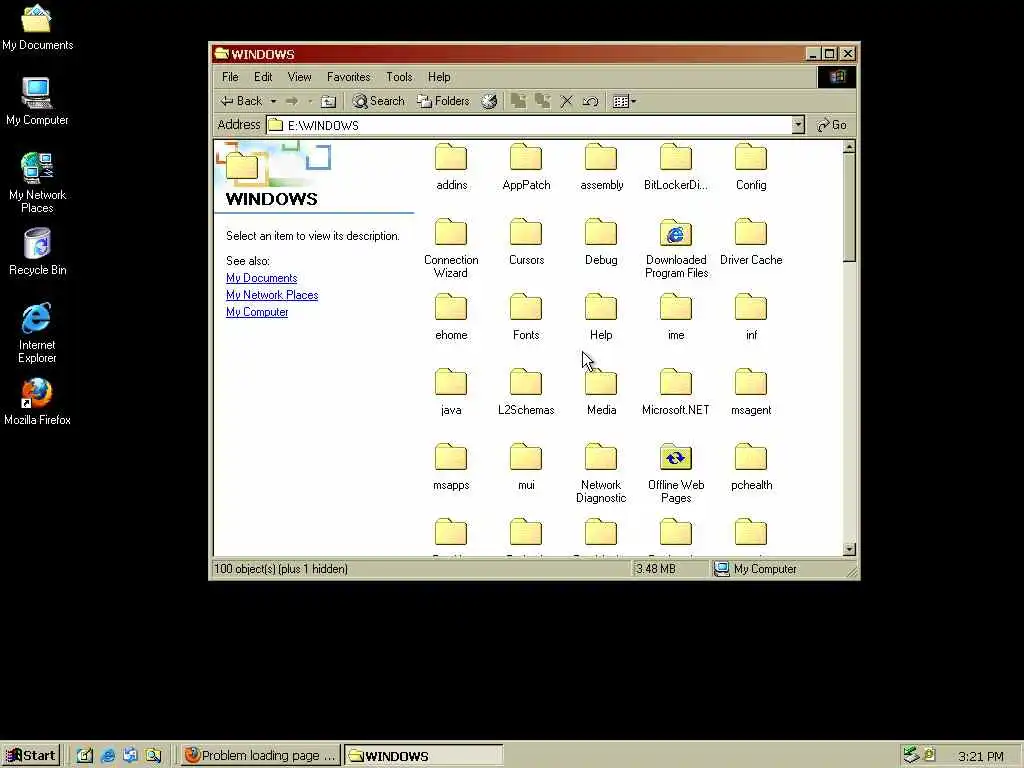Select the My Network Places desktop icon

[37, 183]
